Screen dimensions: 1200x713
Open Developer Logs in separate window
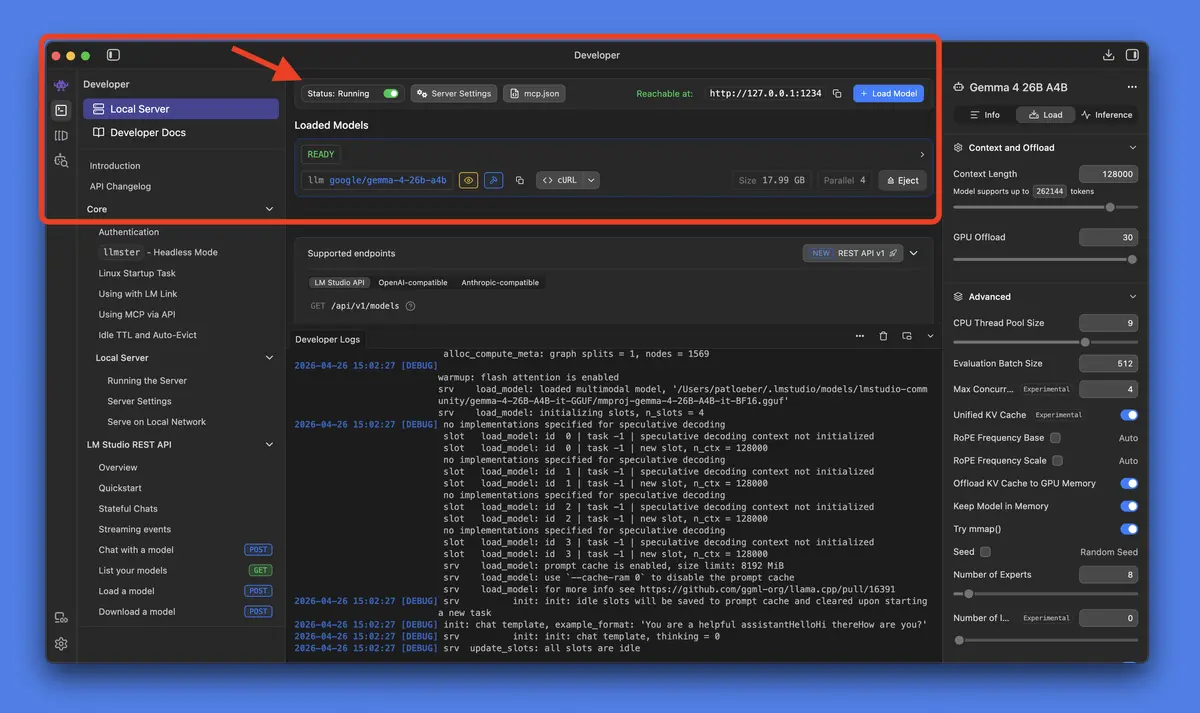pyautogui.click(x=907, y=336)
